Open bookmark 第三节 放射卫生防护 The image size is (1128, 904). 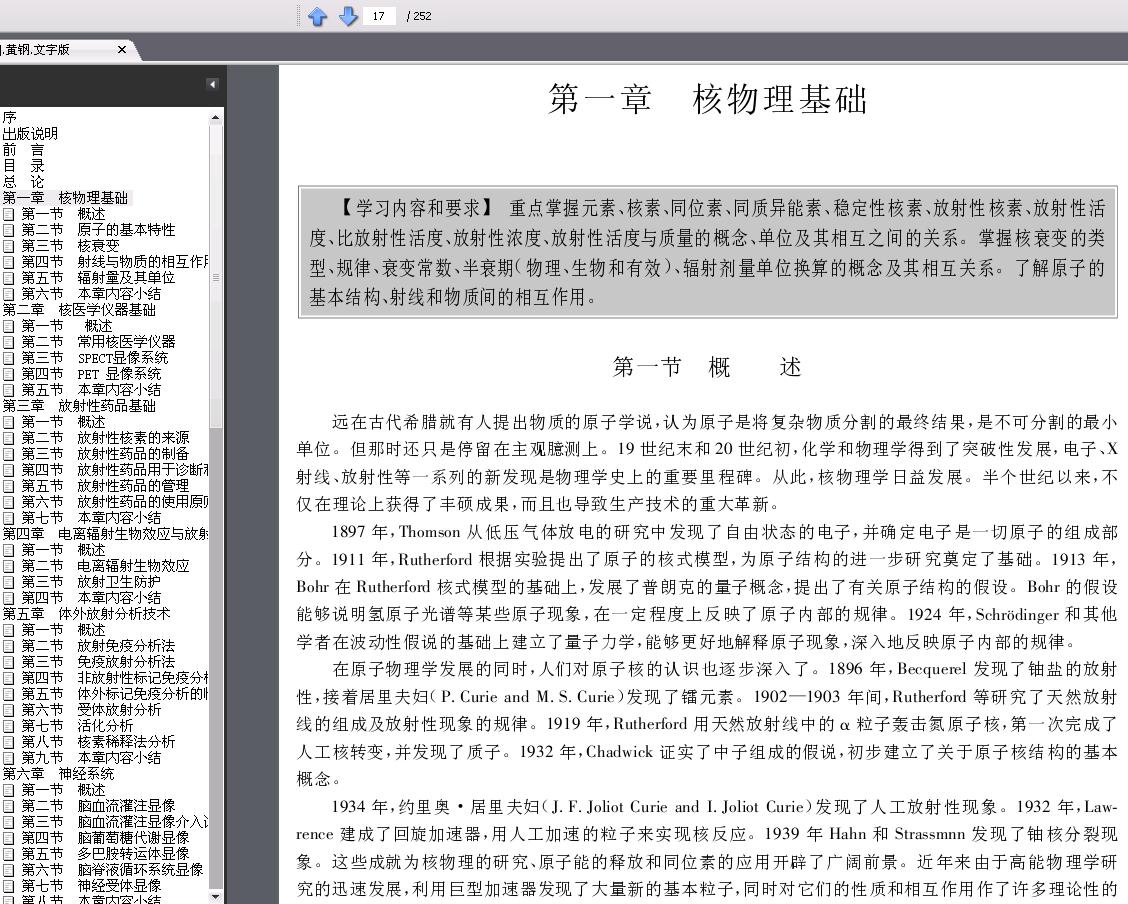tap(91, 581)
